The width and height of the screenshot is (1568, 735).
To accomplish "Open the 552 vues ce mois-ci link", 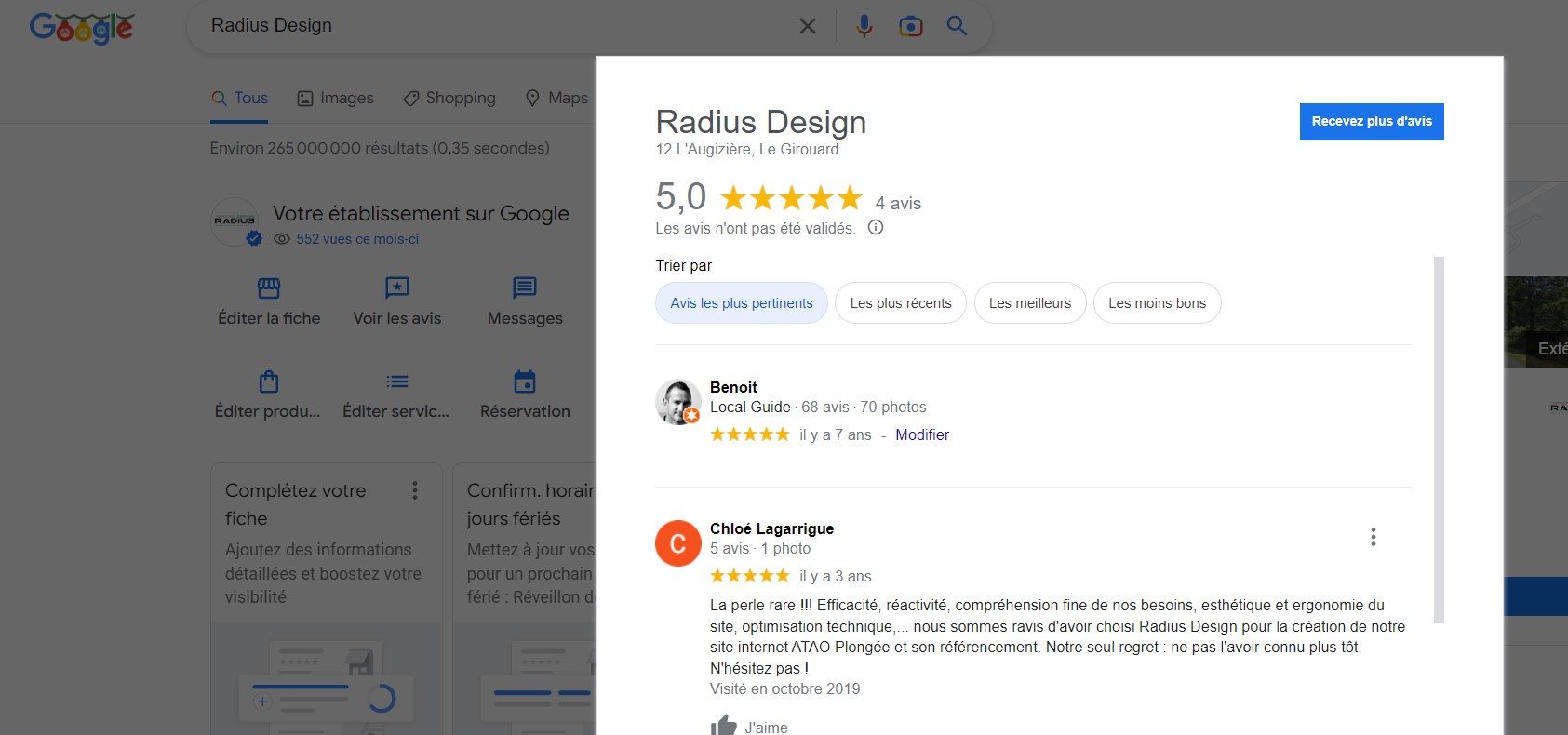I will 357,239.
